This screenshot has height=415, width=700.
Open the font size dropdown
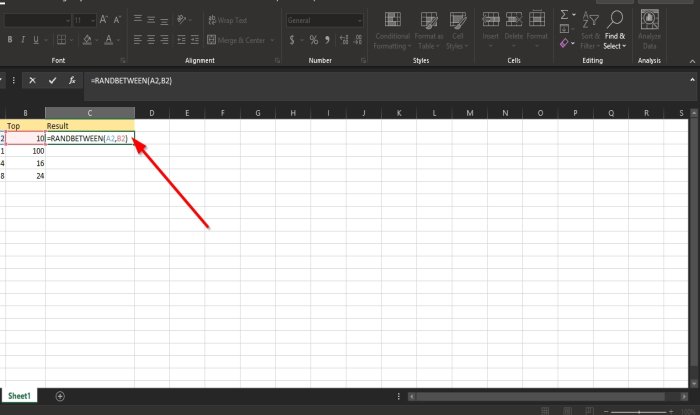93,20
